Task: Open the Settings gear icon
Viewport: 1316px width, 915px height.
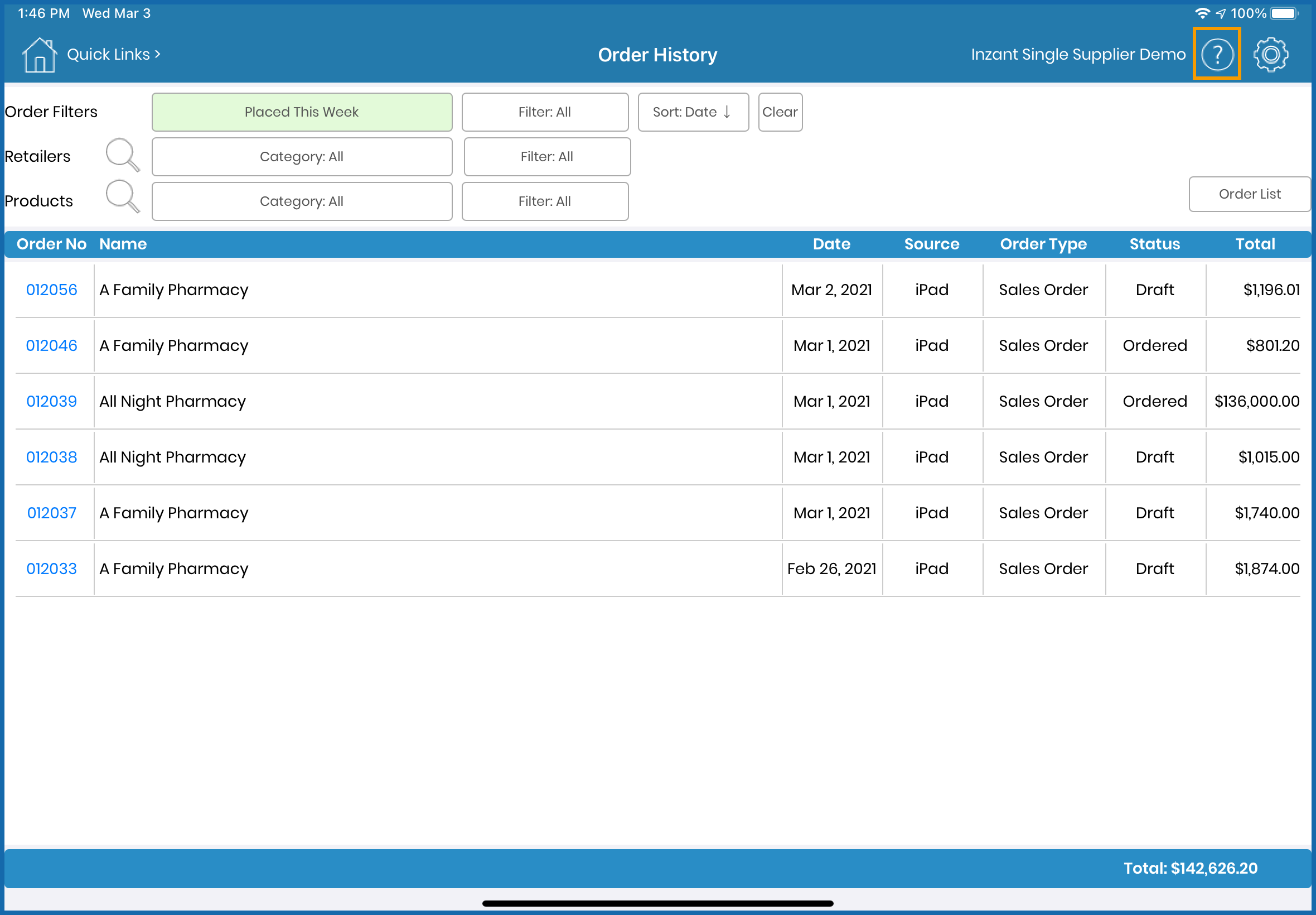Action: 1270,55
